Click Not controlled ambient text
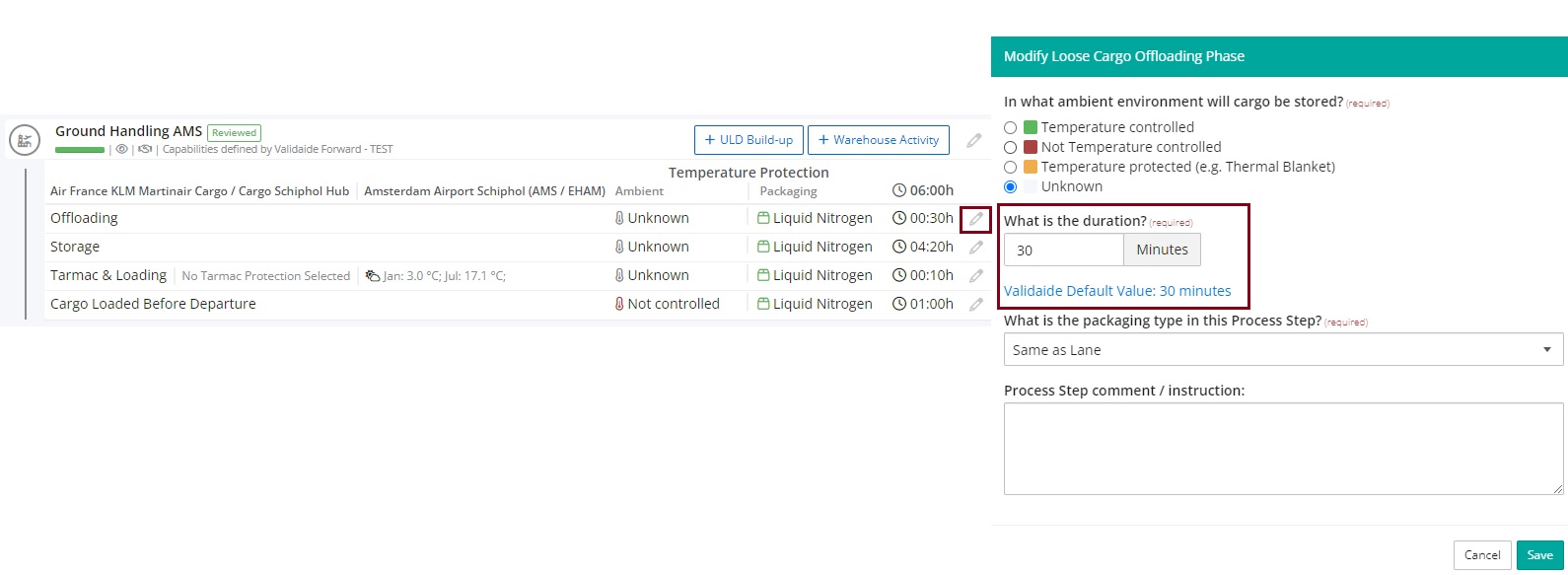Image resolution: width=1568 pixels, height=575 pixels. click(674, 304)
